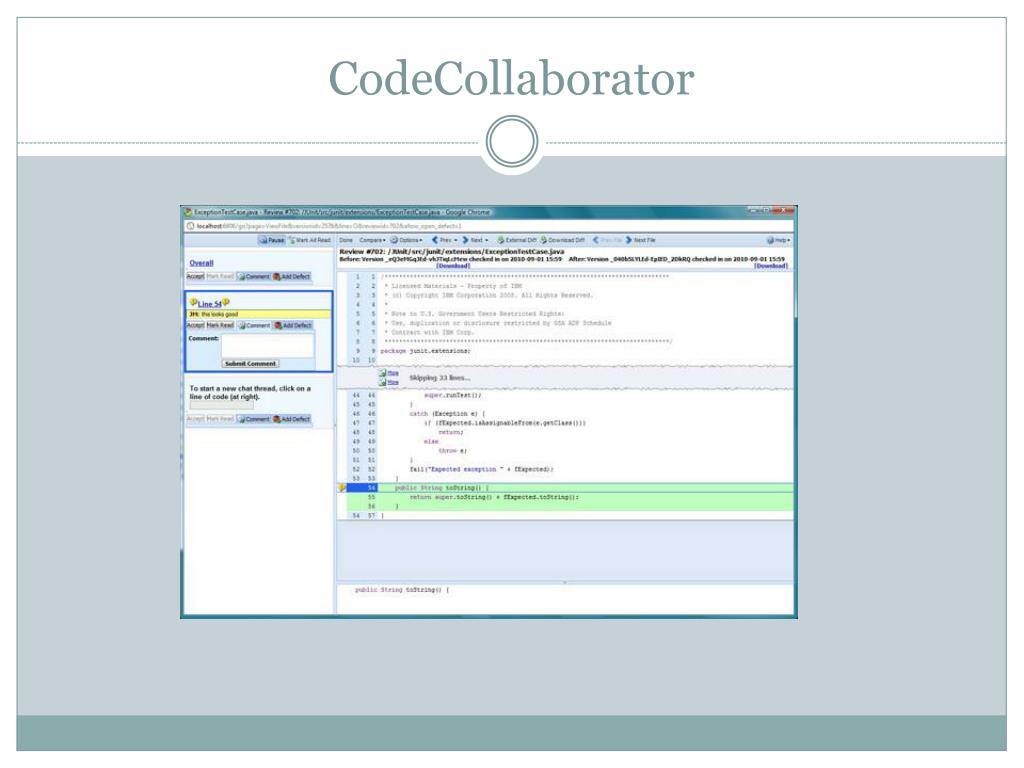1024x768 pixels.
Task: Click Comment under the Overall section
Action: pos(253,276)
